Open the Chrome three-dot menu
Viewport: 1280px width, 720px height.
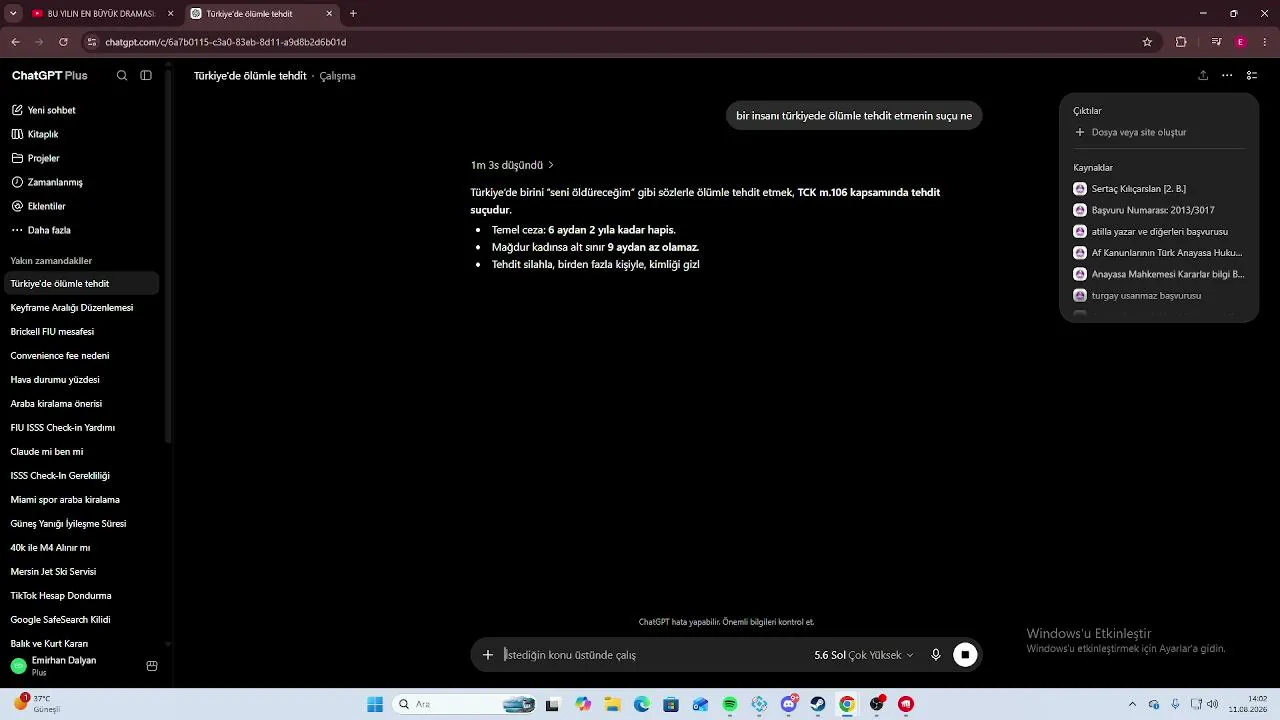1266,42
